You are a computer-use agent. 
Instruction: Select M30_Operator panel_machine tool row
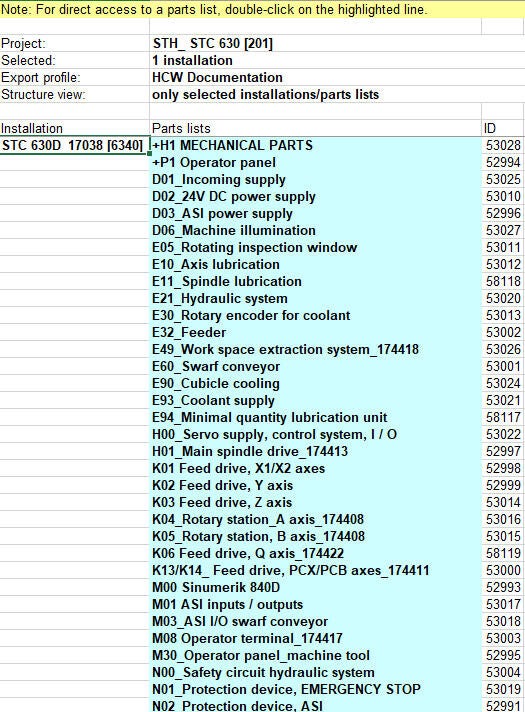(x=315, y=655)
